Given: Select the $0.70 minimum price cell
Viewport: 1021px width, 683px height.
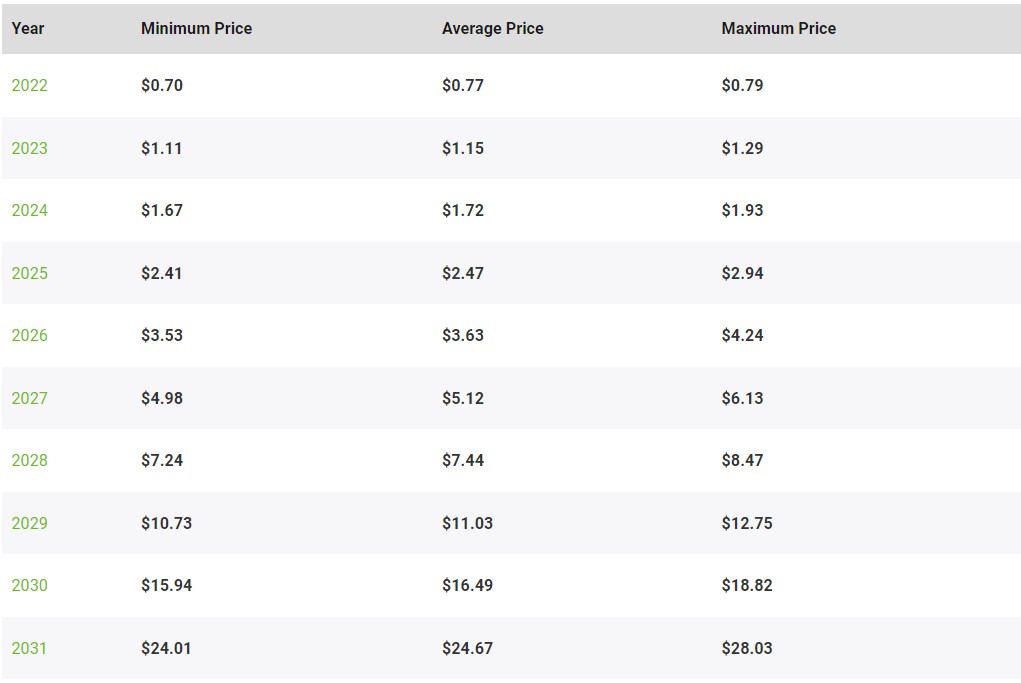Looking at the screenshot, I should [162, 85].
